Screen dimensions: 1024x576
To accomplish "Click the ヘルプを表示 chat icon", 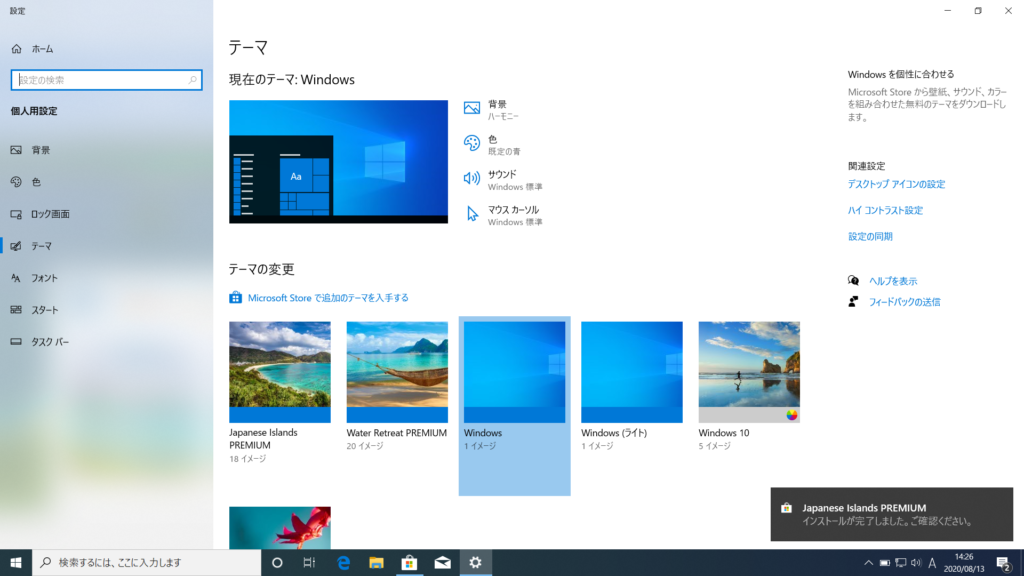I will 854,281.
